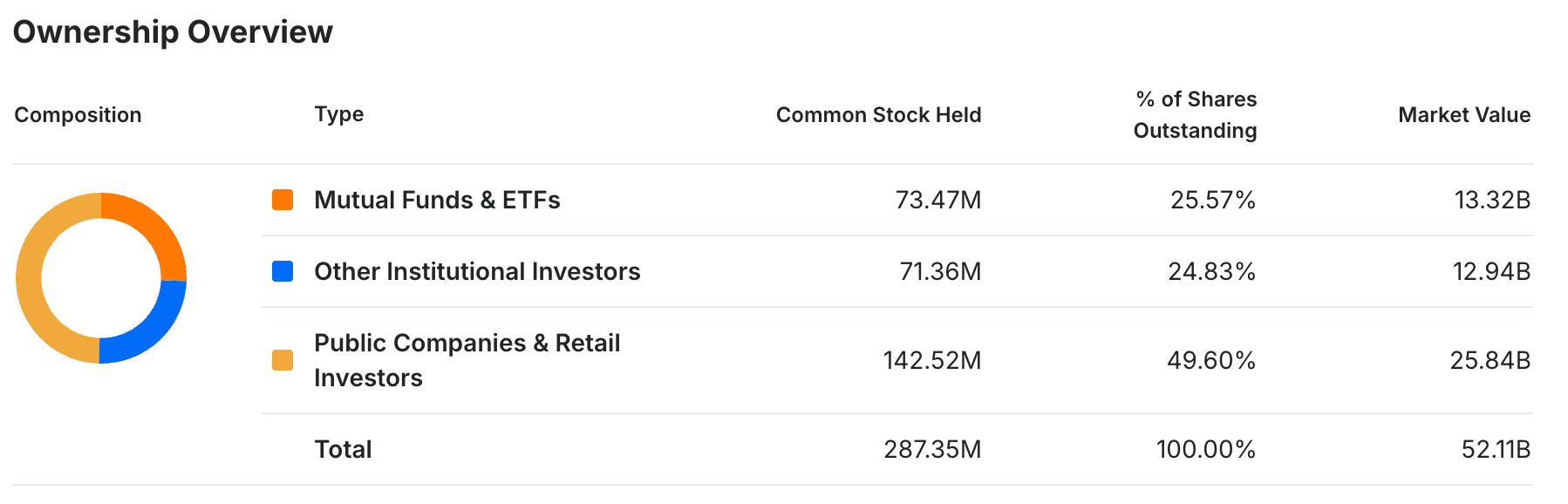The image size is (1568, 504).
Task: Click the blue Other Institutional Investors swatch
Action: 283,271
